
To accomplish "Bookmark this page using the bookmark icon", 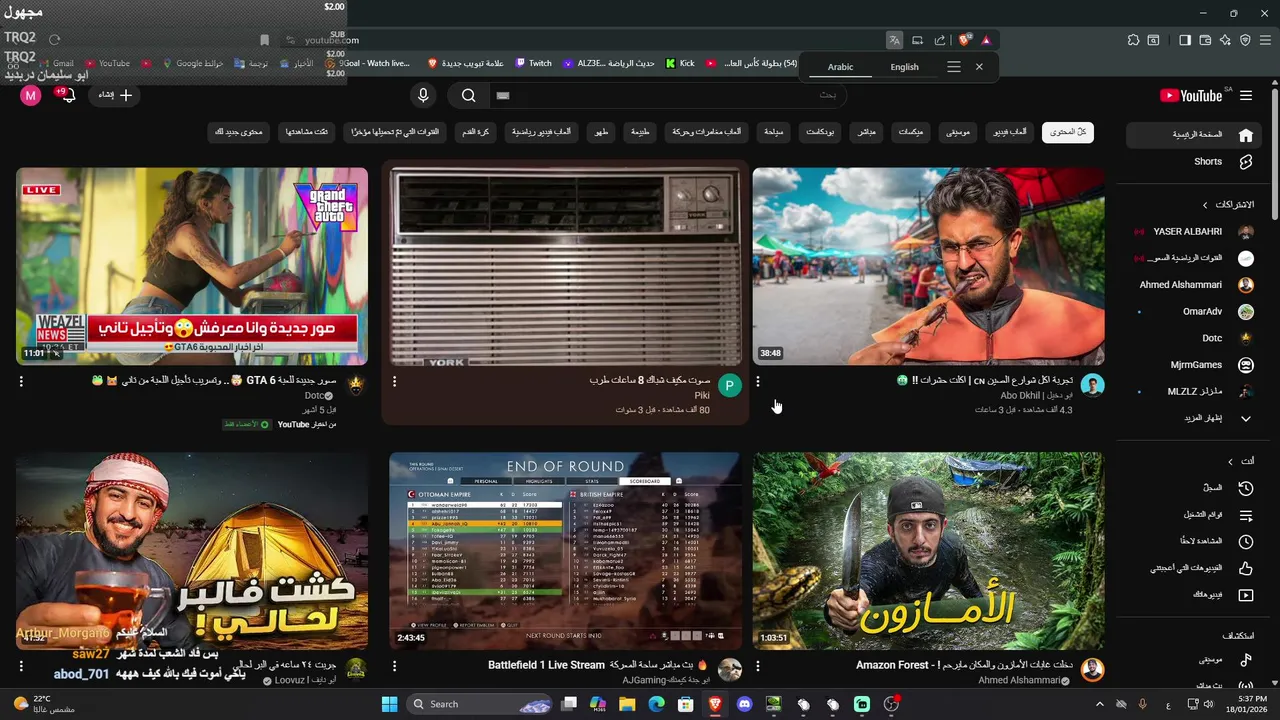I will (x=264, y=40).
